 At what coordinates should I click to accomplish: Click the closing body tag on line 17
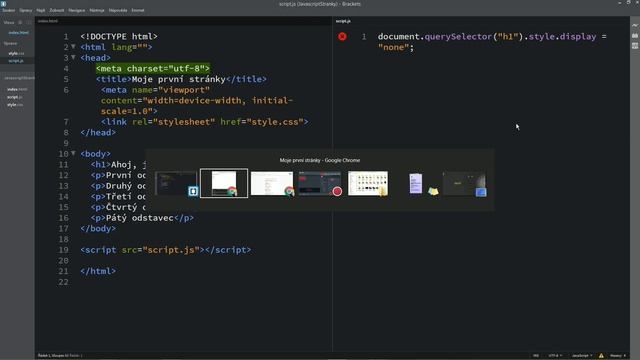tap(98, 229)
